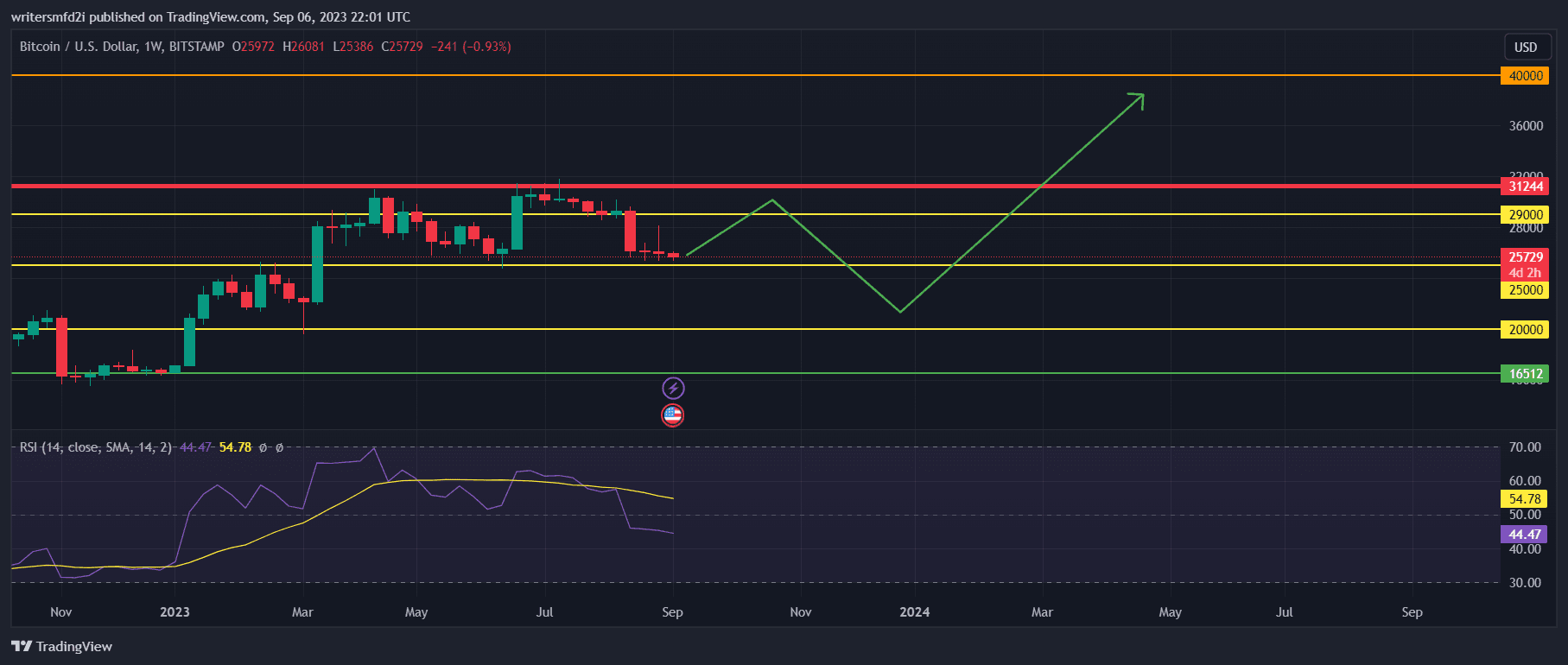Screen dimensions: 1568x665
Task: Select the RSI indicator legend label
Action: tap(95, 447)
